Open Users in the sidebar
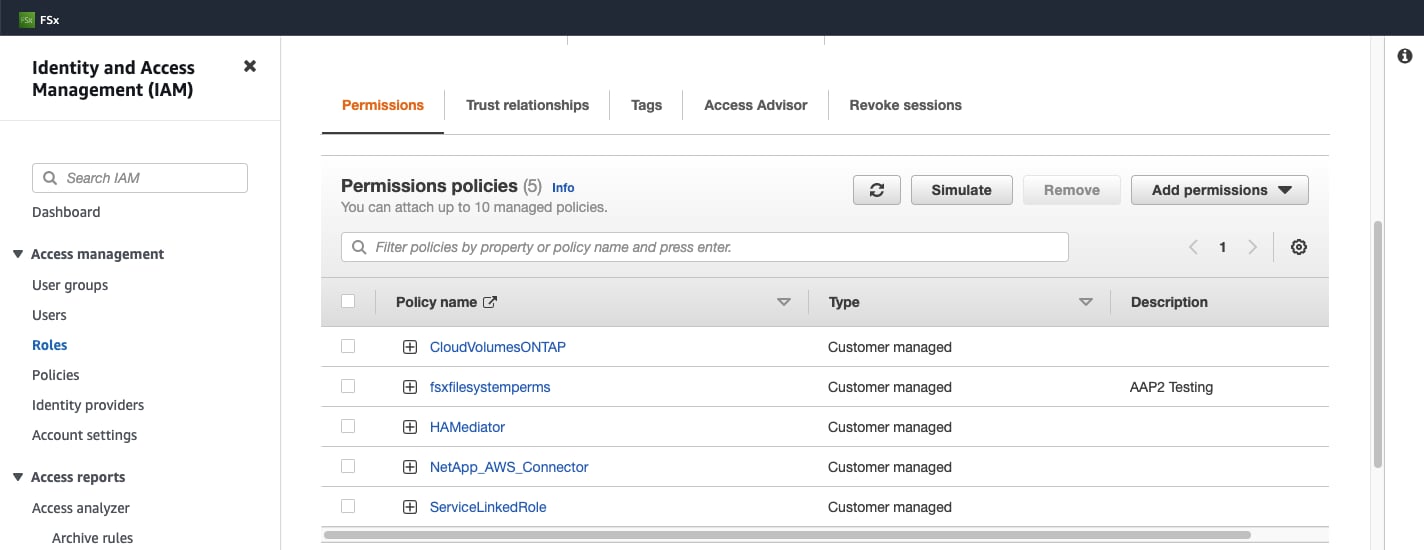 pyautogui.click(x=49, y=315)
